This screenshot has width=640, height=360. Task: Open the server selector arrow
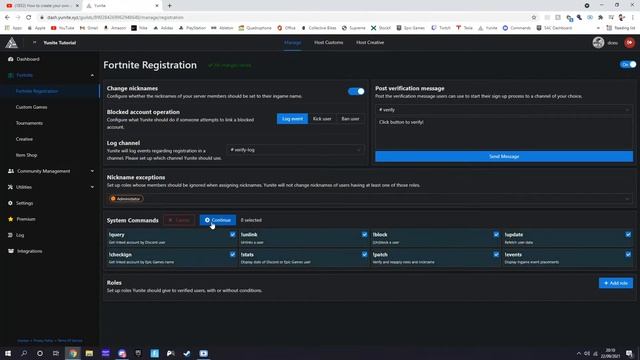34,42
